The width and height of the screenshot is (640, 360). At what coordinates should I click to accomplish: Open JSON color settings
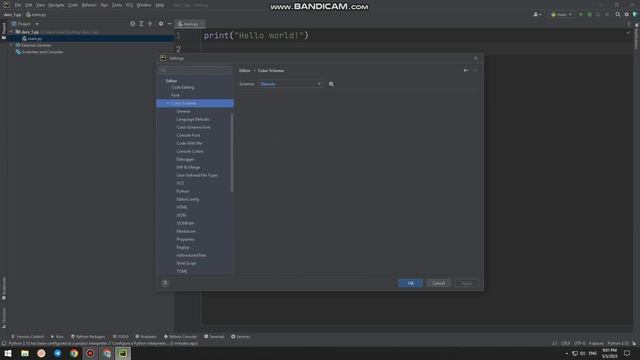[x=181, y=215]
